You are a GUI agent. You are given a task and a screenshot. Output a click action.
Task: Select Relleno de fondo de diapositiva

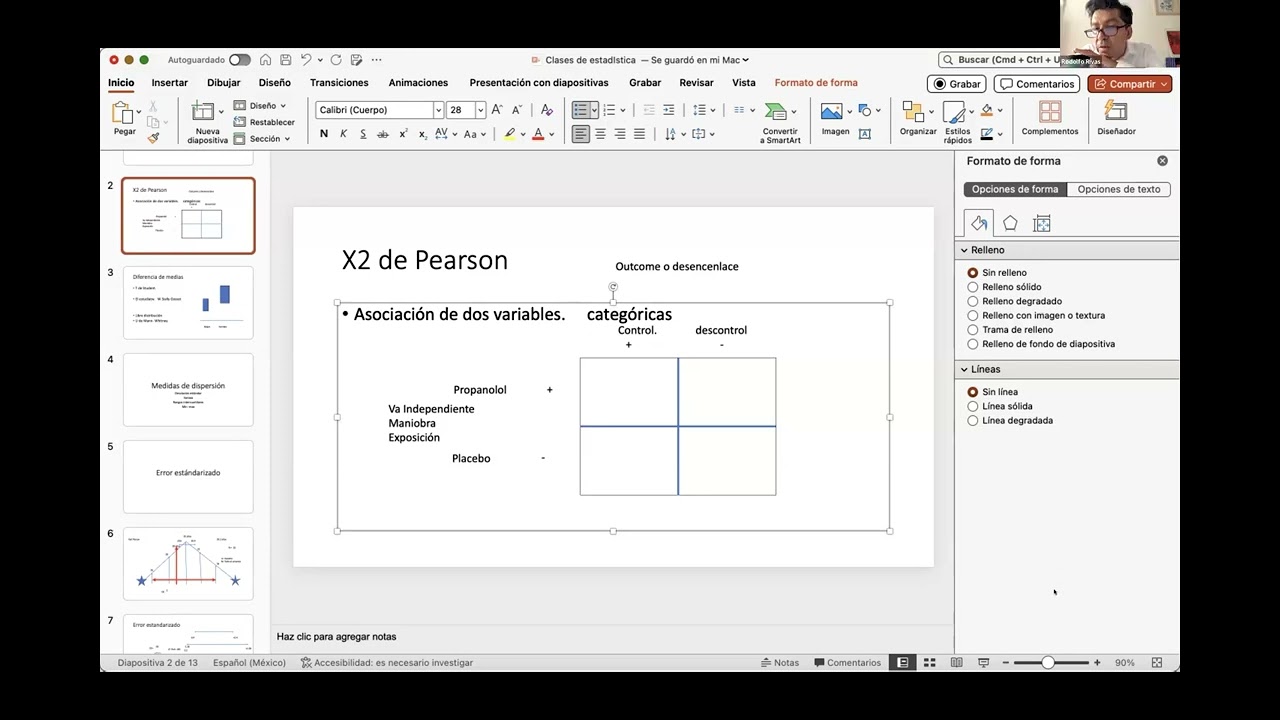973,344
